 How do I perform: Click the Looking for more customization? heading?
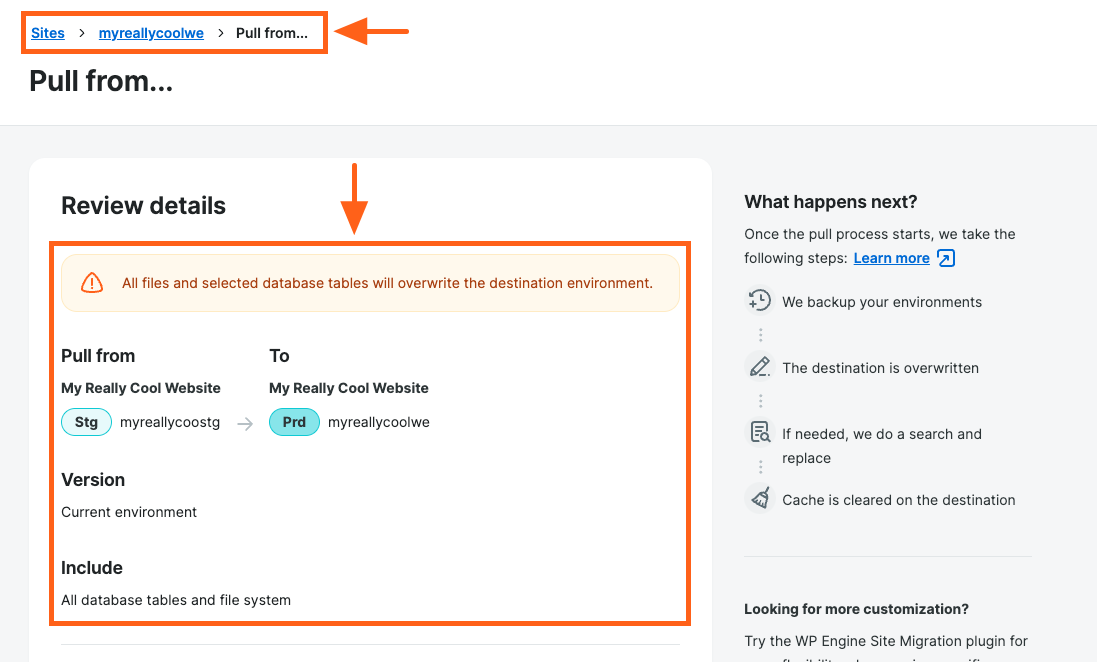click(857, 609)
